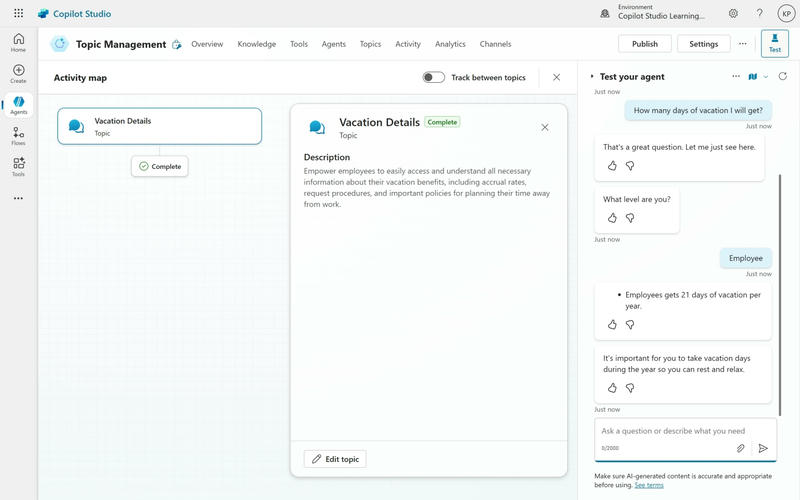800x500 pixels.
Task: Switch to the Overview tab
Action: point(207,44)
